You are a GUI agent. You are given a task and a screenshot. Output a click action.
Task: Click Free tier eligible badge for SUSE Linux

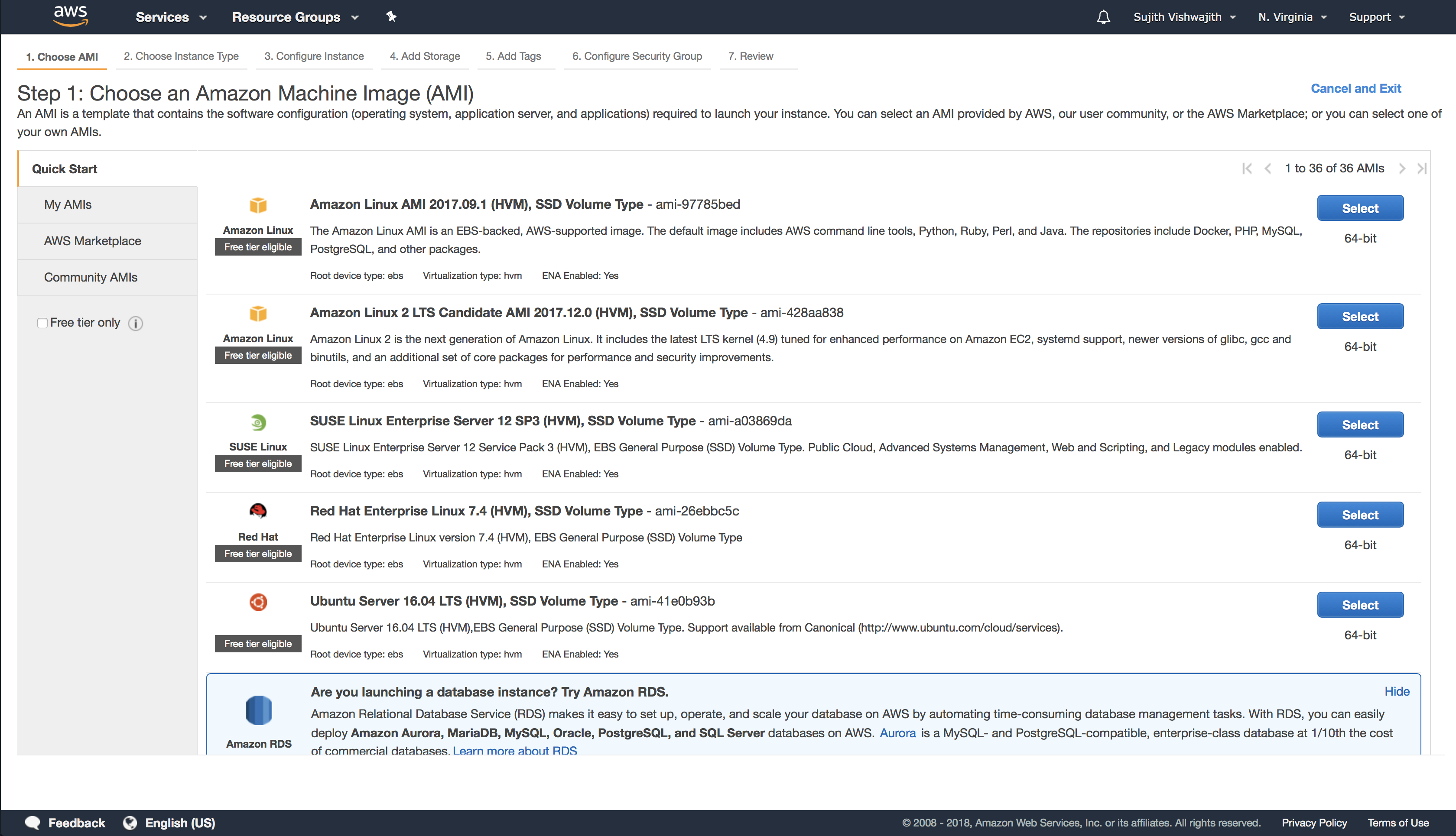(x=258, y=463)
